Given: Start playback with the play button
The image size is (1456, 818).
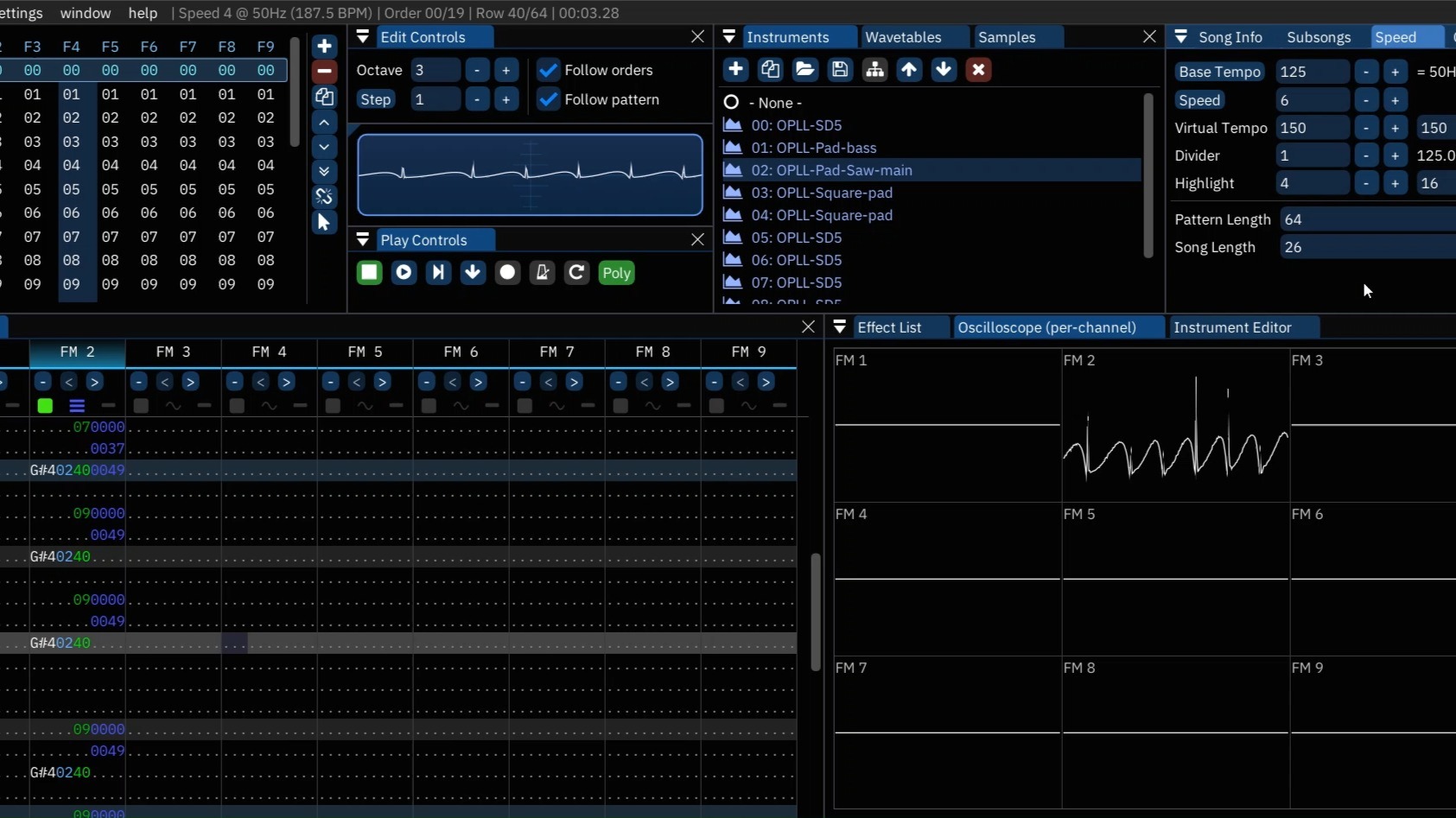Looking at the screenshot, I should pos(404,273).
